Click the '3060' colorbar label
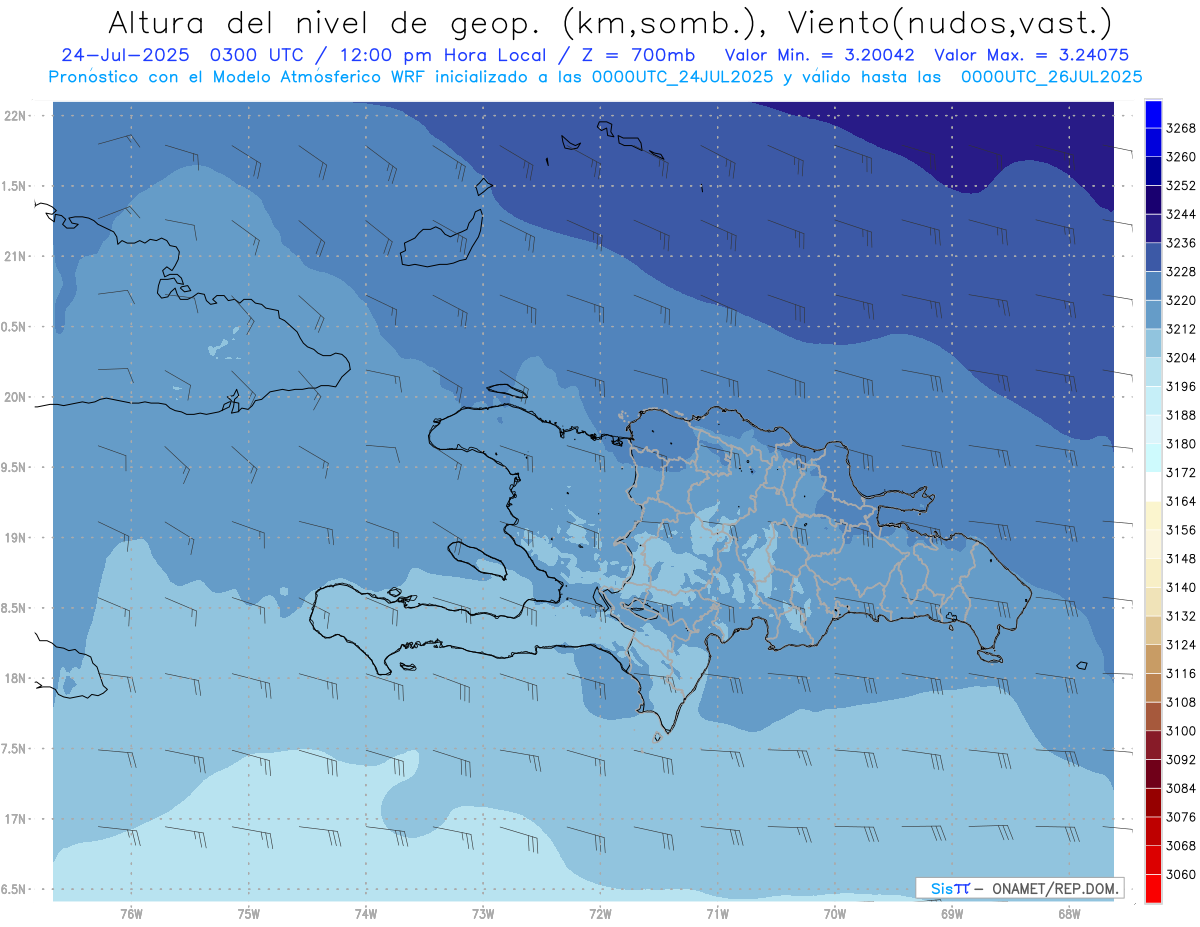1200x927 pixels. tap(1180, 874)
